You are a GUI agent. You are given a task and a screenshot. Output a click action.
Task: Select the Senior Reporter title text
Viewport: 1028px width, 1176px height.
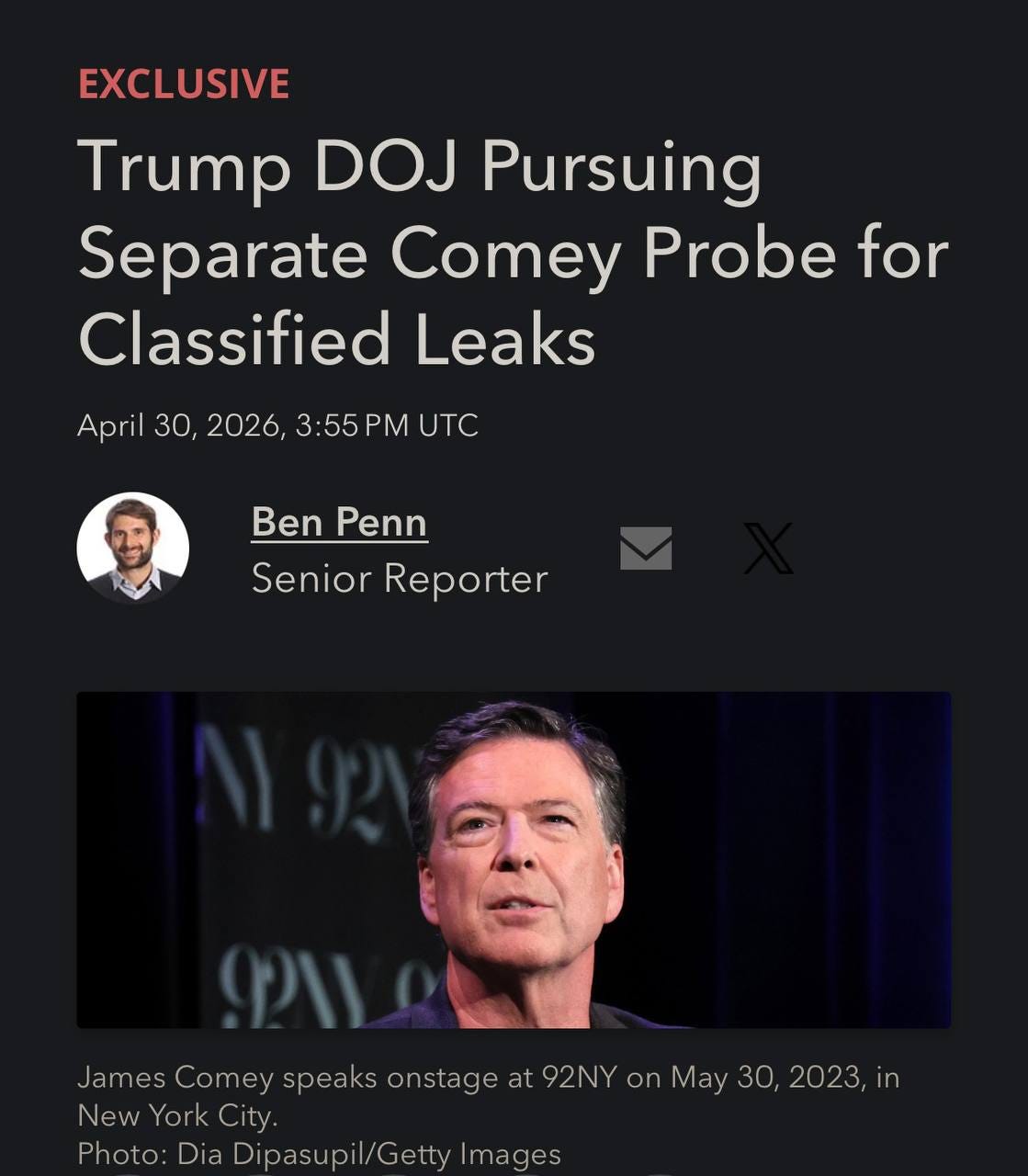pyautogui.click(x=400, y=579)
